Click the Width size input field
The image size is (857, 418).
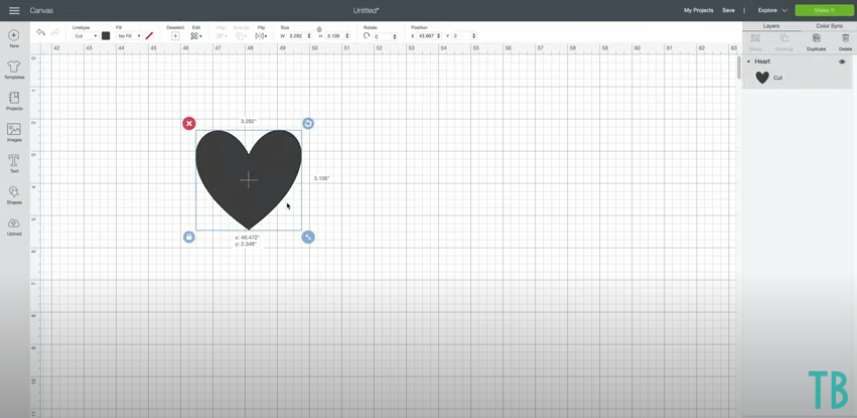click(x=296, y=36)
